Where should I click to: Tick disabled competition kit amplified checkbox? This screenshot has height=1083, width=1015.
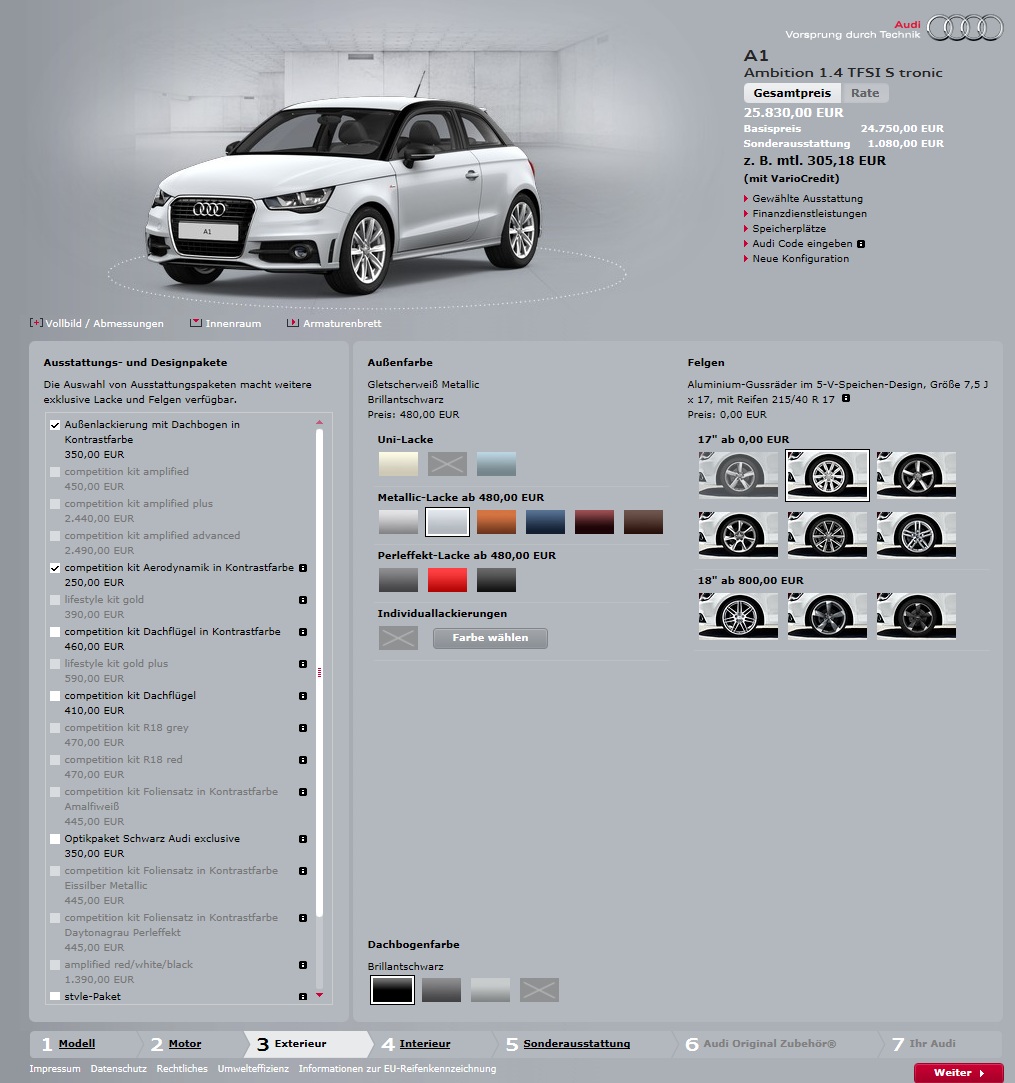(x=55, y=472)
